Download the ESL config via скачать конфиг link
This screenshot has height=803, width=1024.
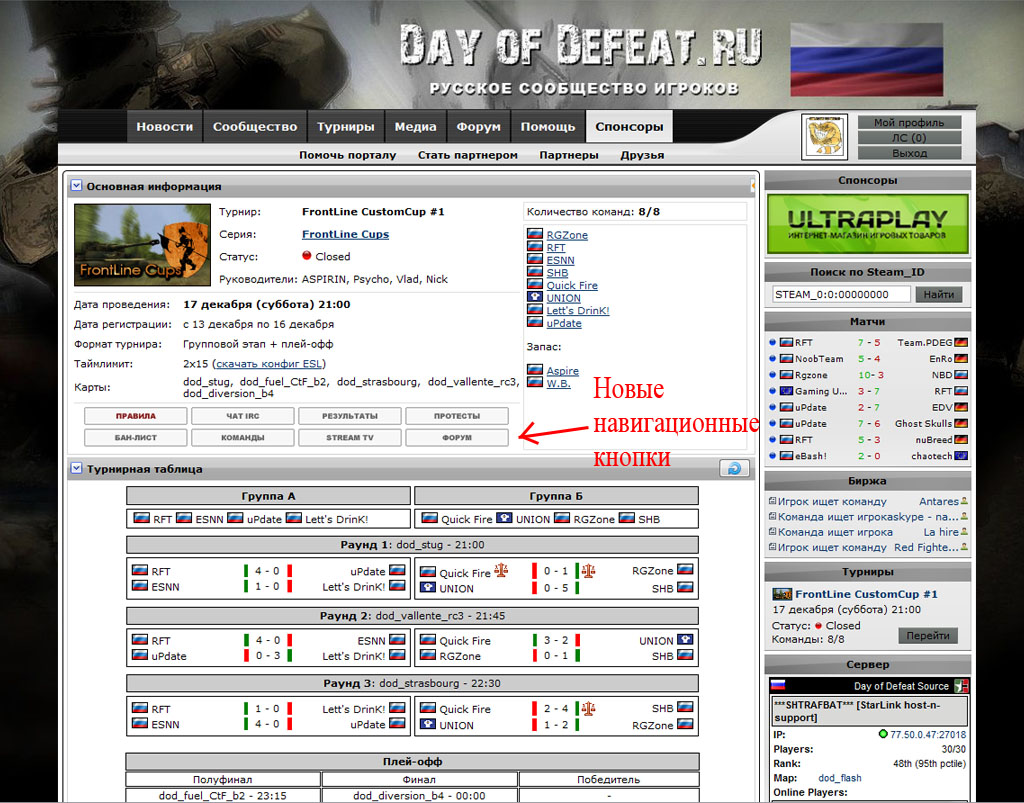[269, 364]
